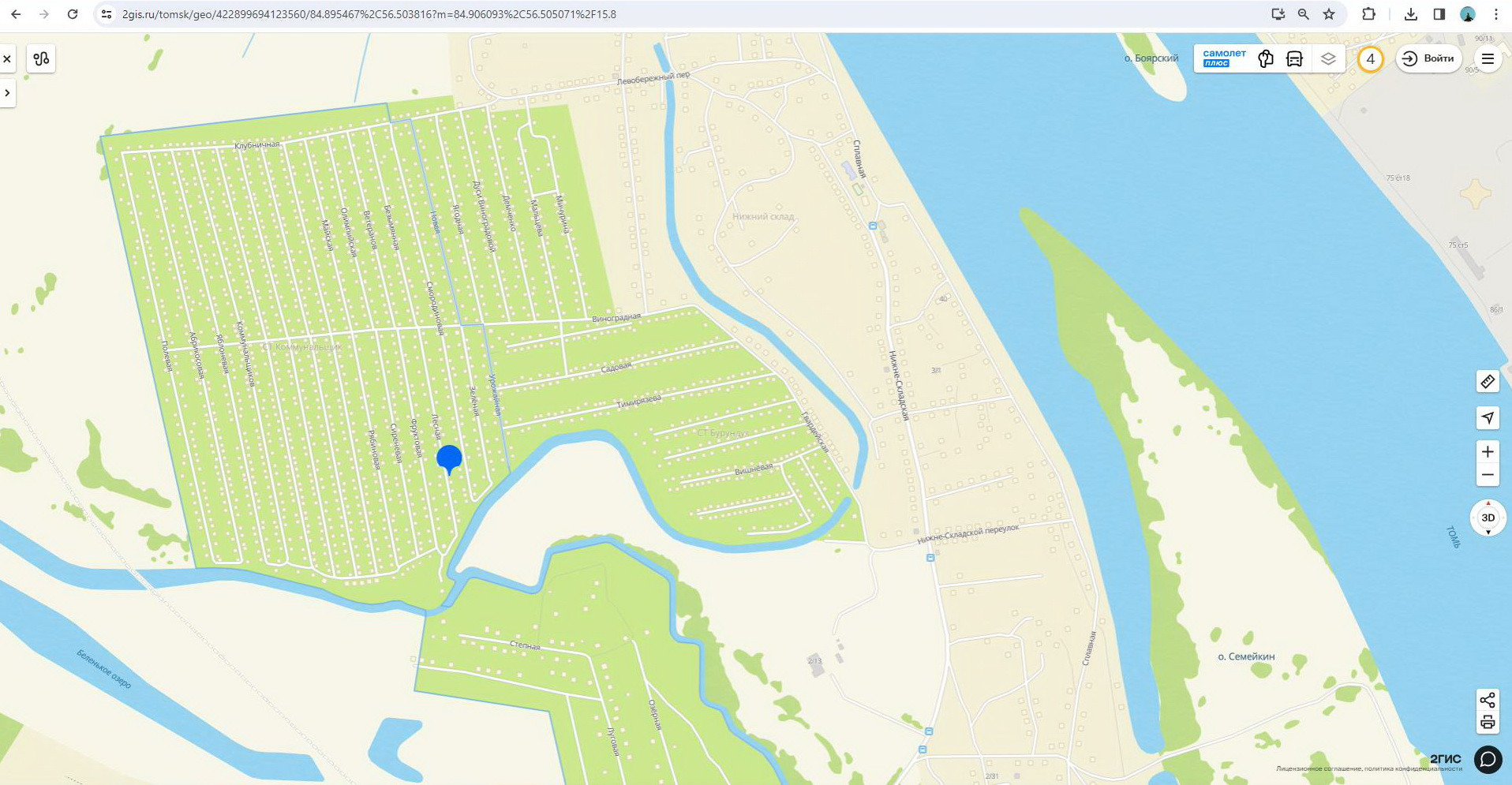Screen dimensions: 1512x785
Task: Toggle the 3D map view
Action: [x=1488, y=518]
